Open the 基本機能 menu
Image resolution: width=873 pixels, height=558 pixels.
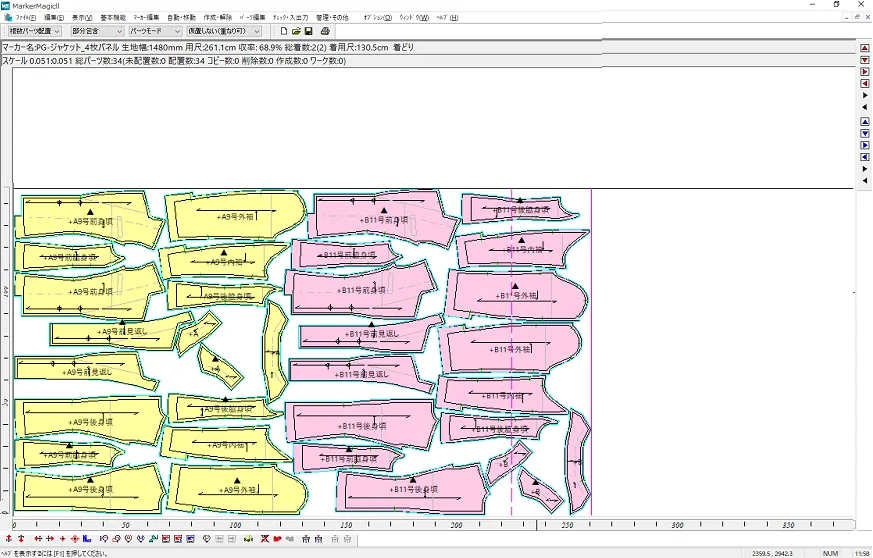113,18
